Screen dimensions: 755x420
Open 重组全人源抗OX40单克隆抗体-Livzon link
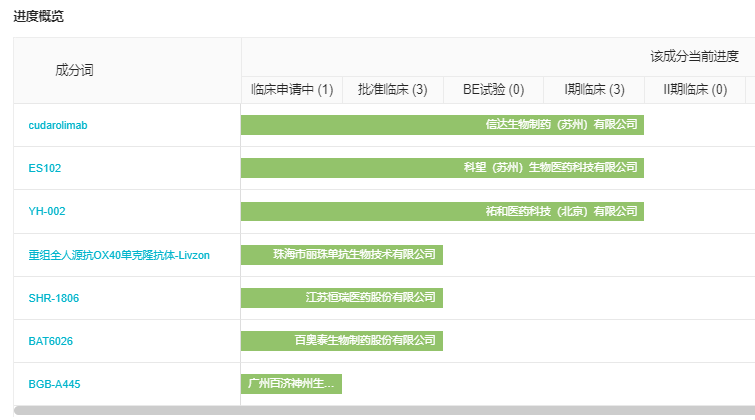click(x=119, y=255)
